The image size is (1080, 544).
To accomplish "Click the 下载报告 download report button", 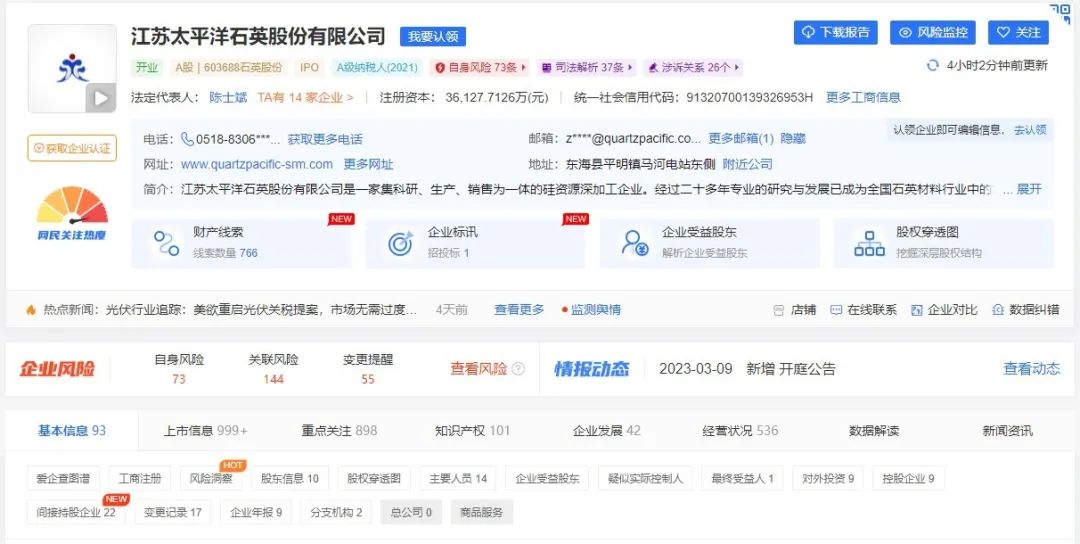I will pyautogui.click(x=835, y=32).
